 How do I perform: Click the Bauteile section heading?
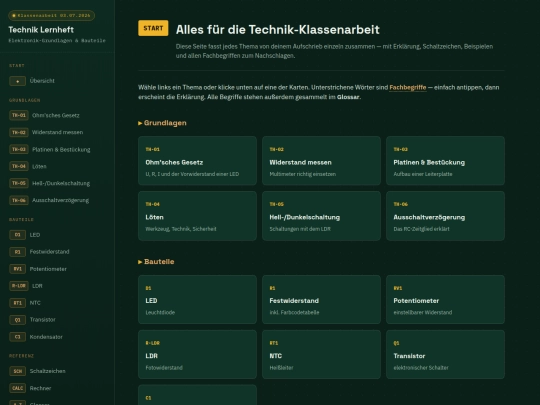[x=156, y=262]
